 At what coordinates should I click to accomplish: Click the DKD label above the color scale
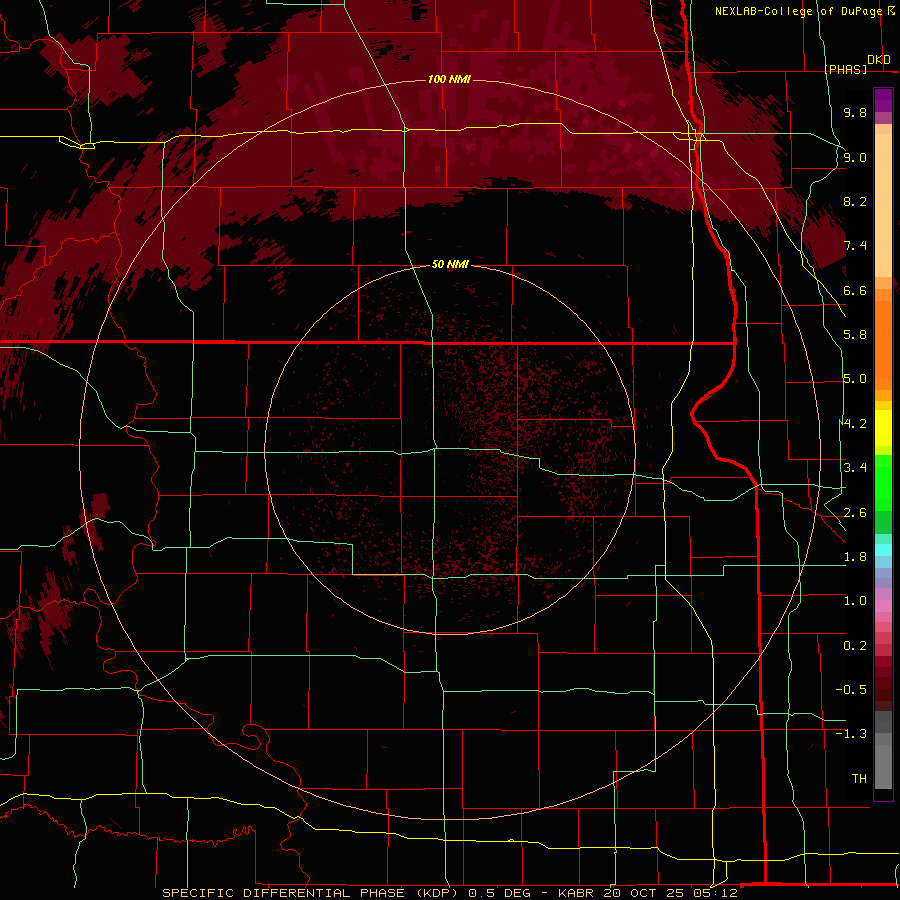pyautogui.click(x=879, y=60)
